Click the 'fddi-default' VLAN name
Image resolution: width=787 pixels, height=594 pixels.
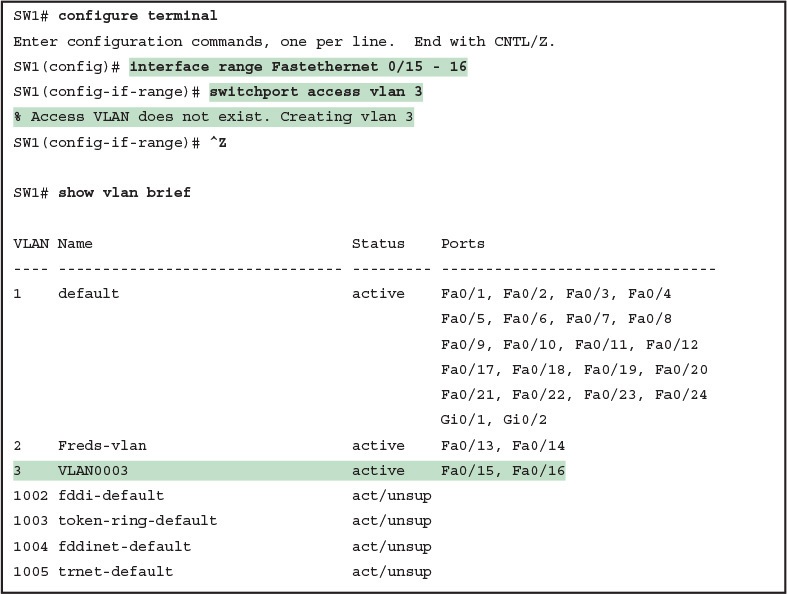coord(111,496)
